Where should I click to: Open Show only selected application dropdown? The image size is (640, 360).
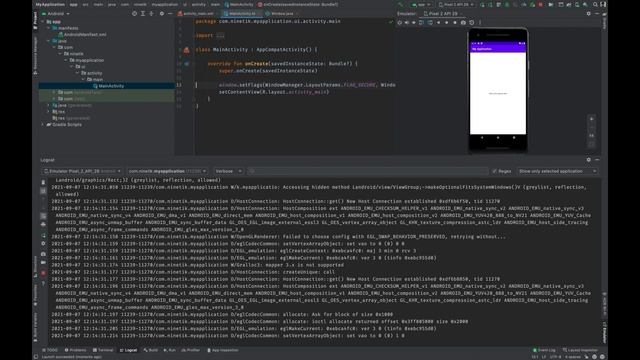[x=558, y=171]
